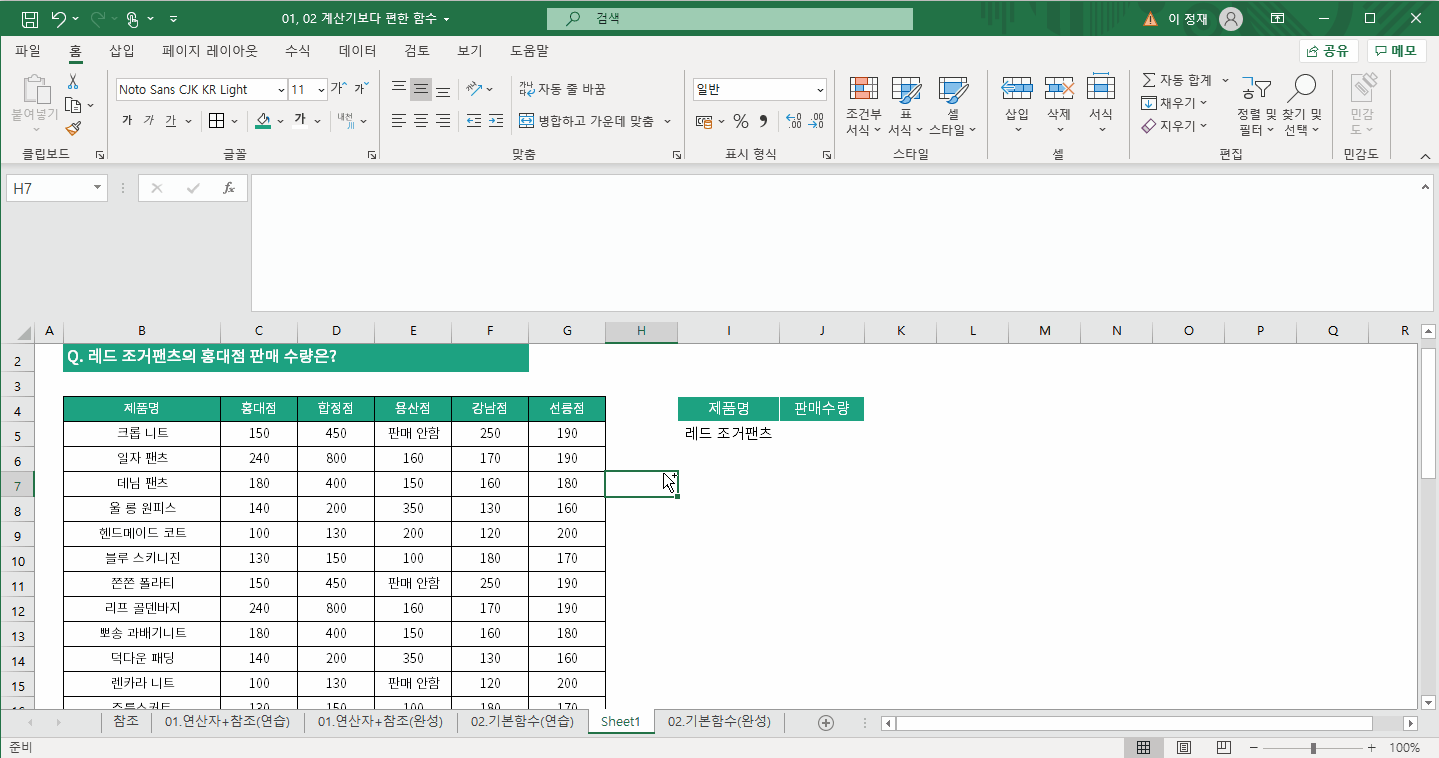1439x758 pixels.
Task: Expand the formula bar
Action: [1427, 186]
